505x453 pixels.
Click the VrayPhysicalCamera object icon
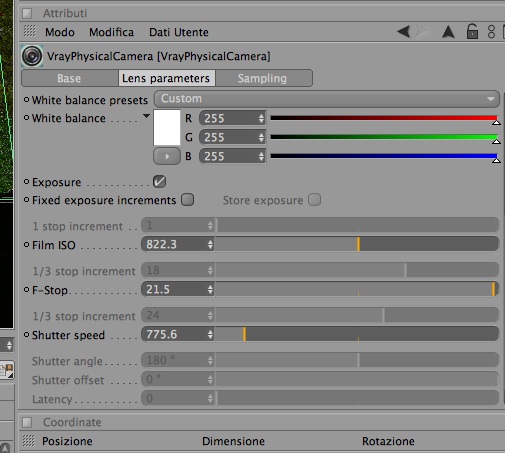(x=32, y=56)
